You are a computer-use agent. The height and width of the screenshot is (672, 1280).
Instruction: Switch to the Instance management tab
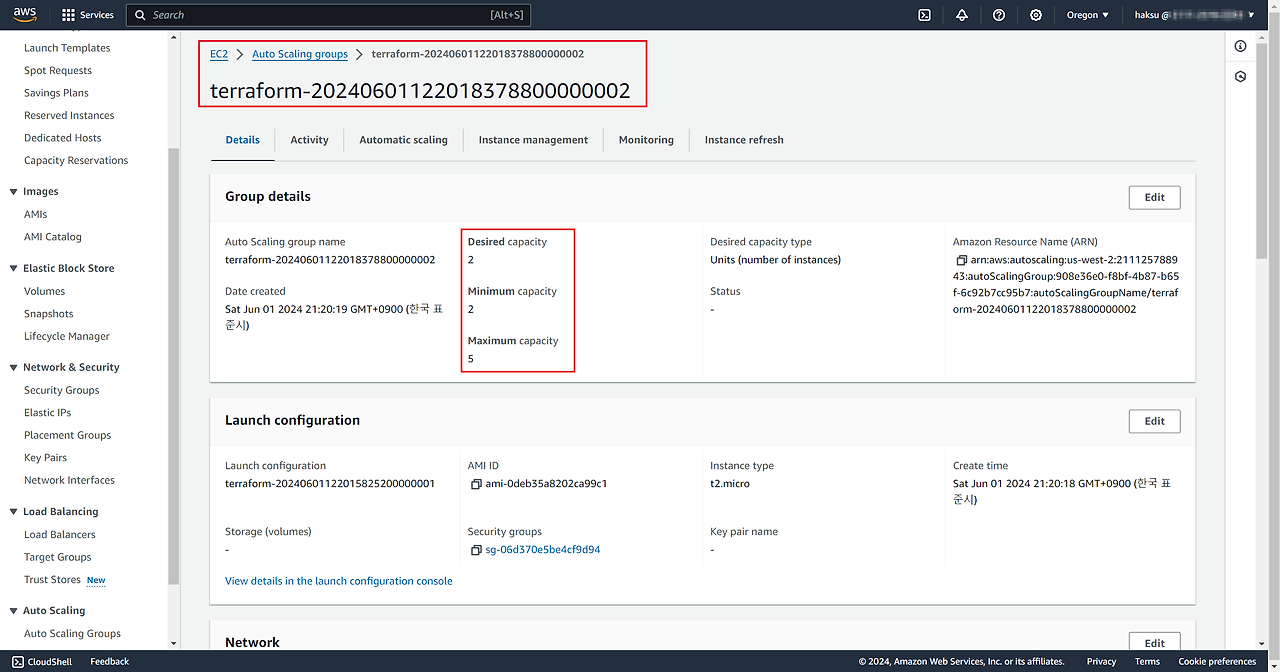click(533, 140)
